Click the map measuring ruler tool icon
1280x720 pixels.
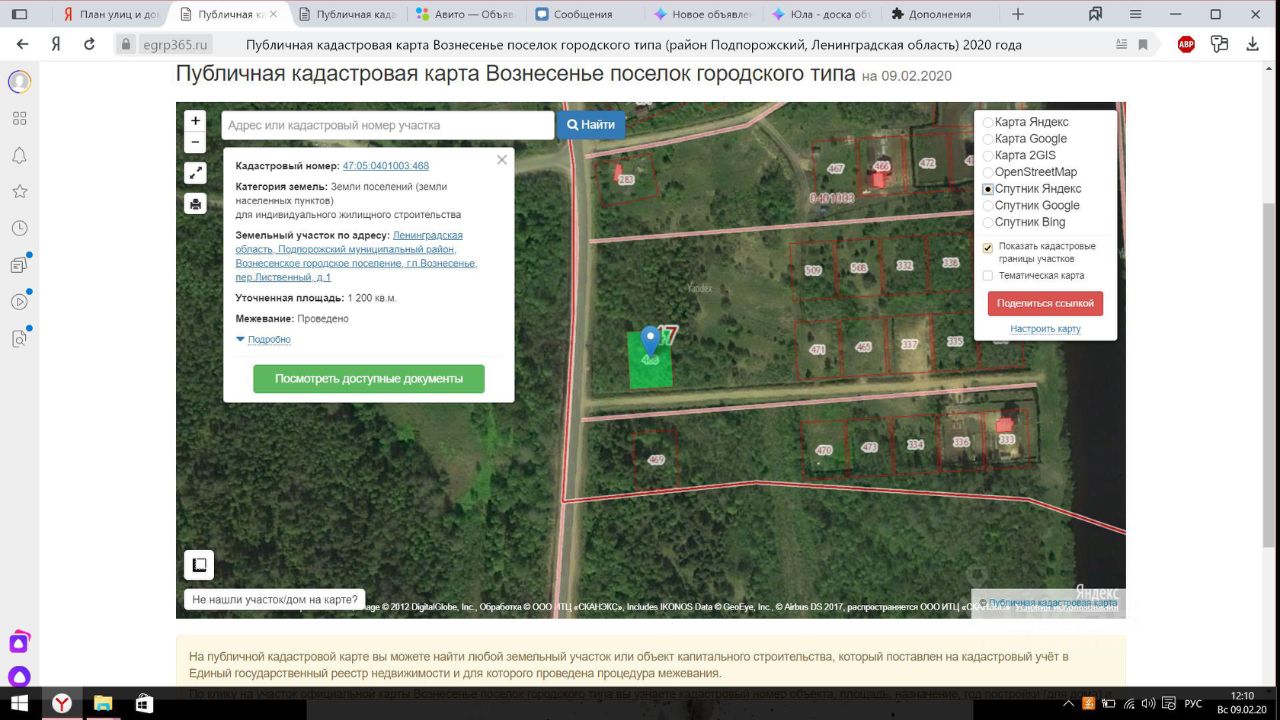click(x=199, y=565)
